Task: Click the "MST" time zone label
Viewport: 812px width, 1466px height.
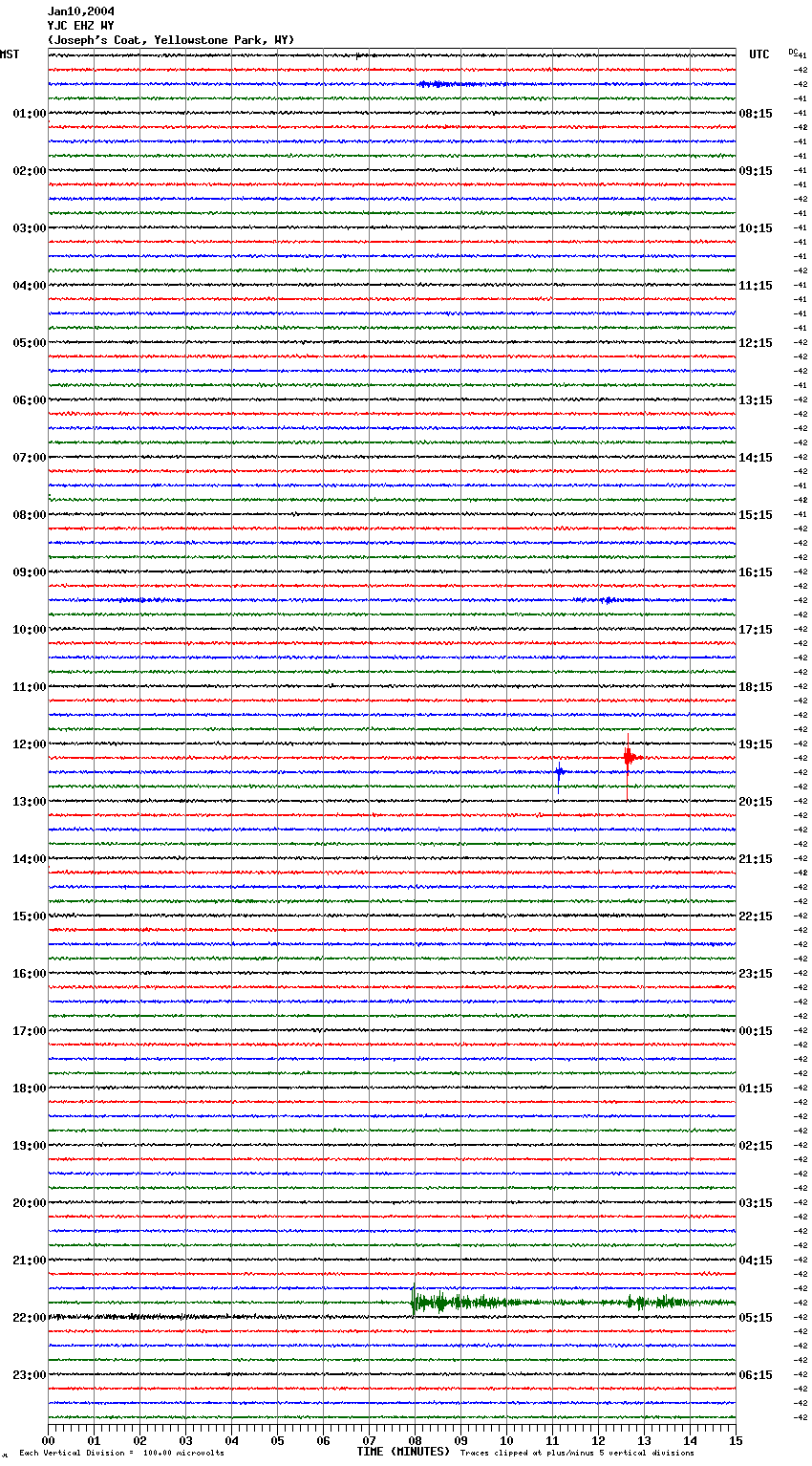Action: tap(10, 54)
